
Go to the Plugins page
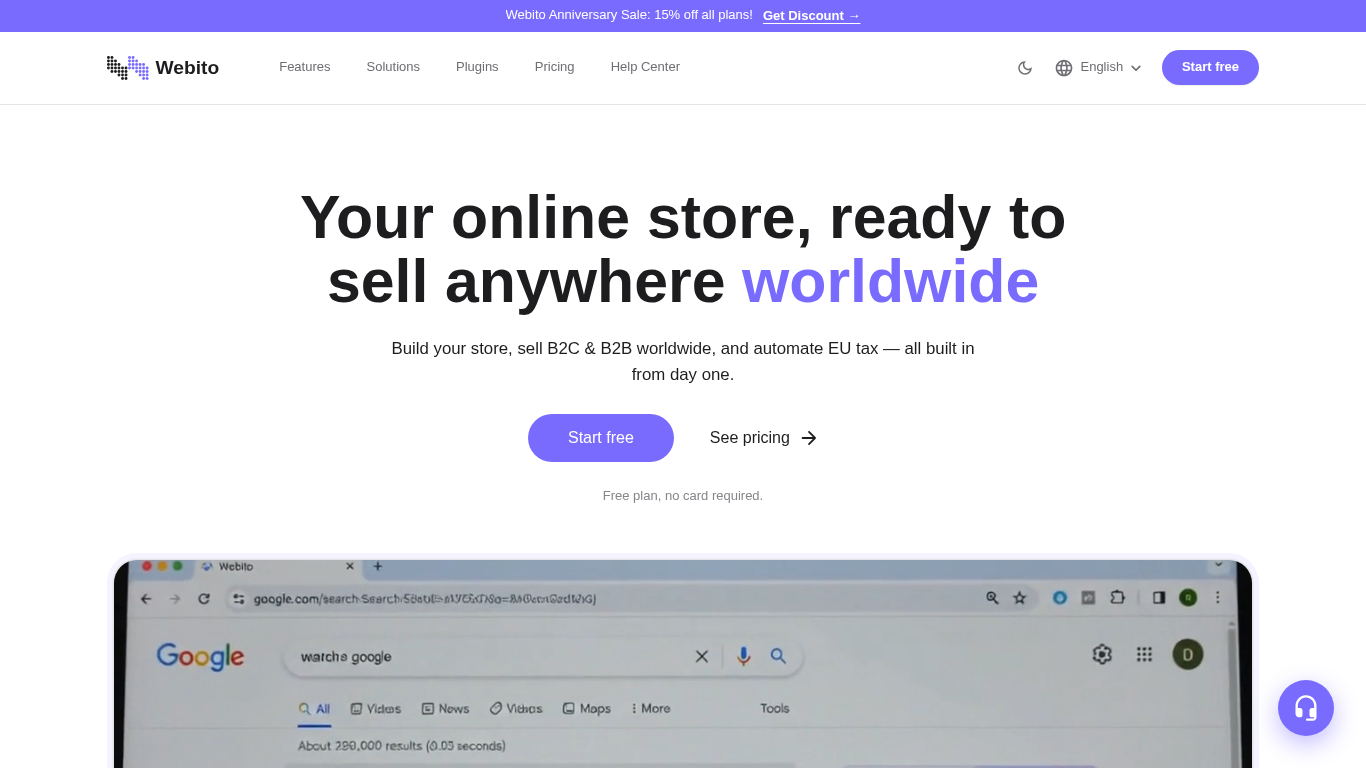tap(477, 67)
